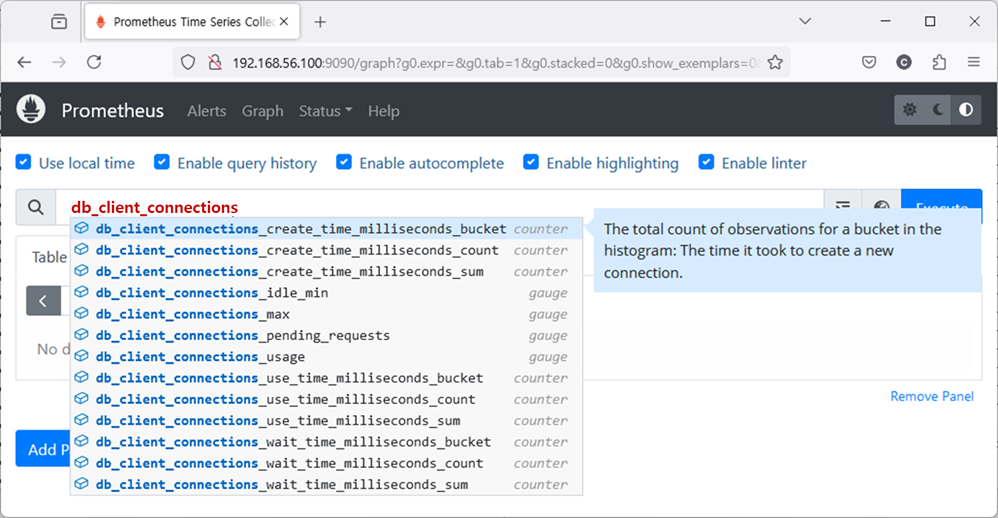Select create_time_milliseconds_sum suggestion
This screenshot has height=518, width=998.
click(x=327, y=272)
